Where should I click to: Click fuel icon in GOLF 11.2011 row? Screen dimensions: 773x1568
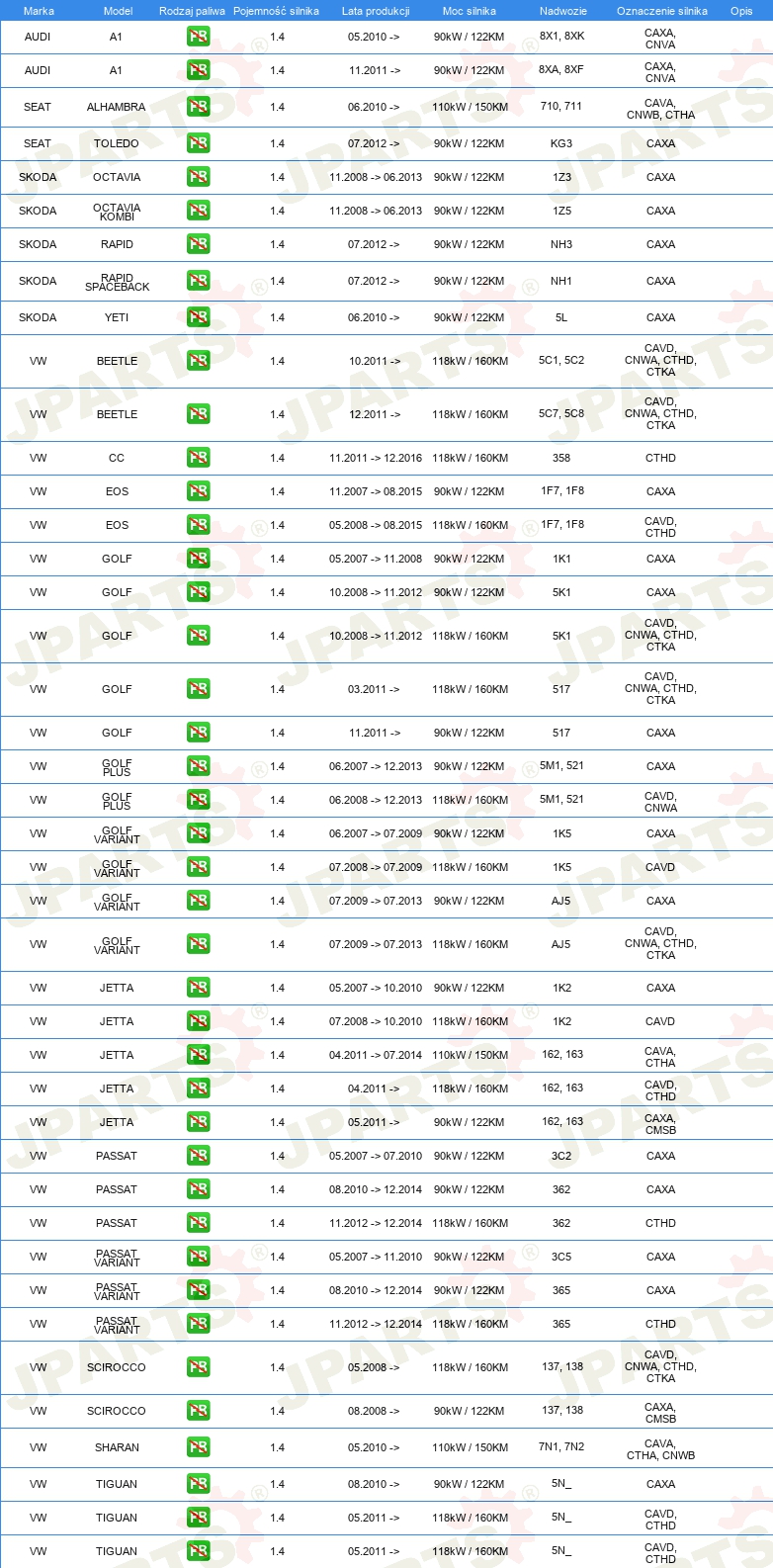coord(198,733)
